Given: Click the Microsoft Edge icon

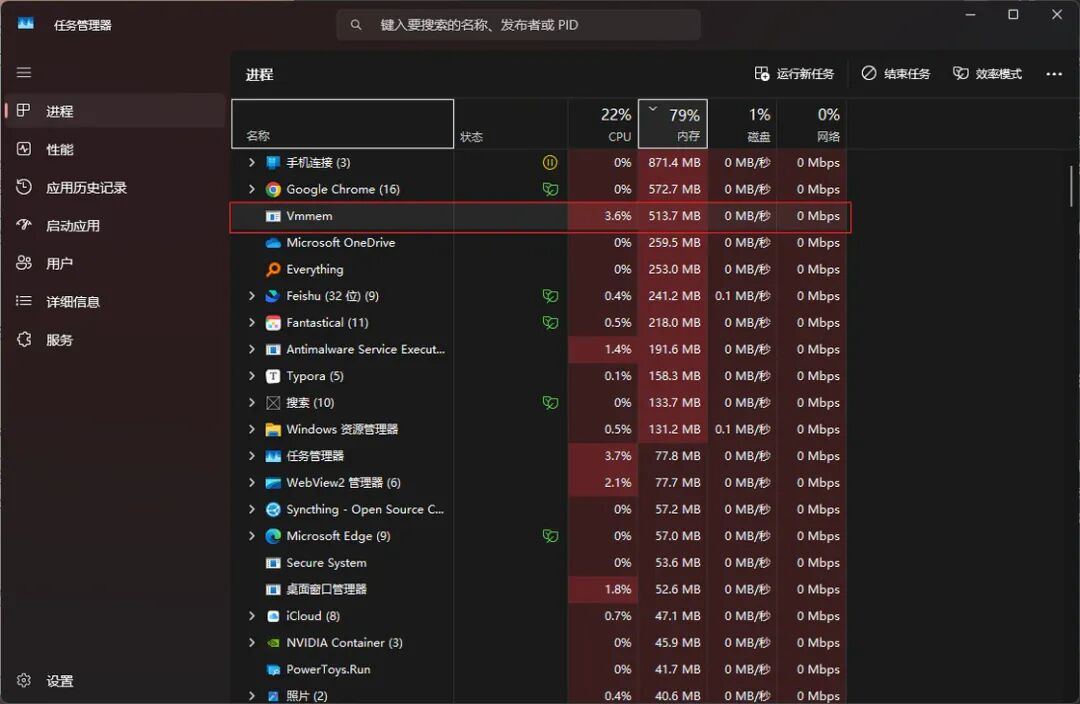Looking at the screenshot, I should (x=273, y=536).
